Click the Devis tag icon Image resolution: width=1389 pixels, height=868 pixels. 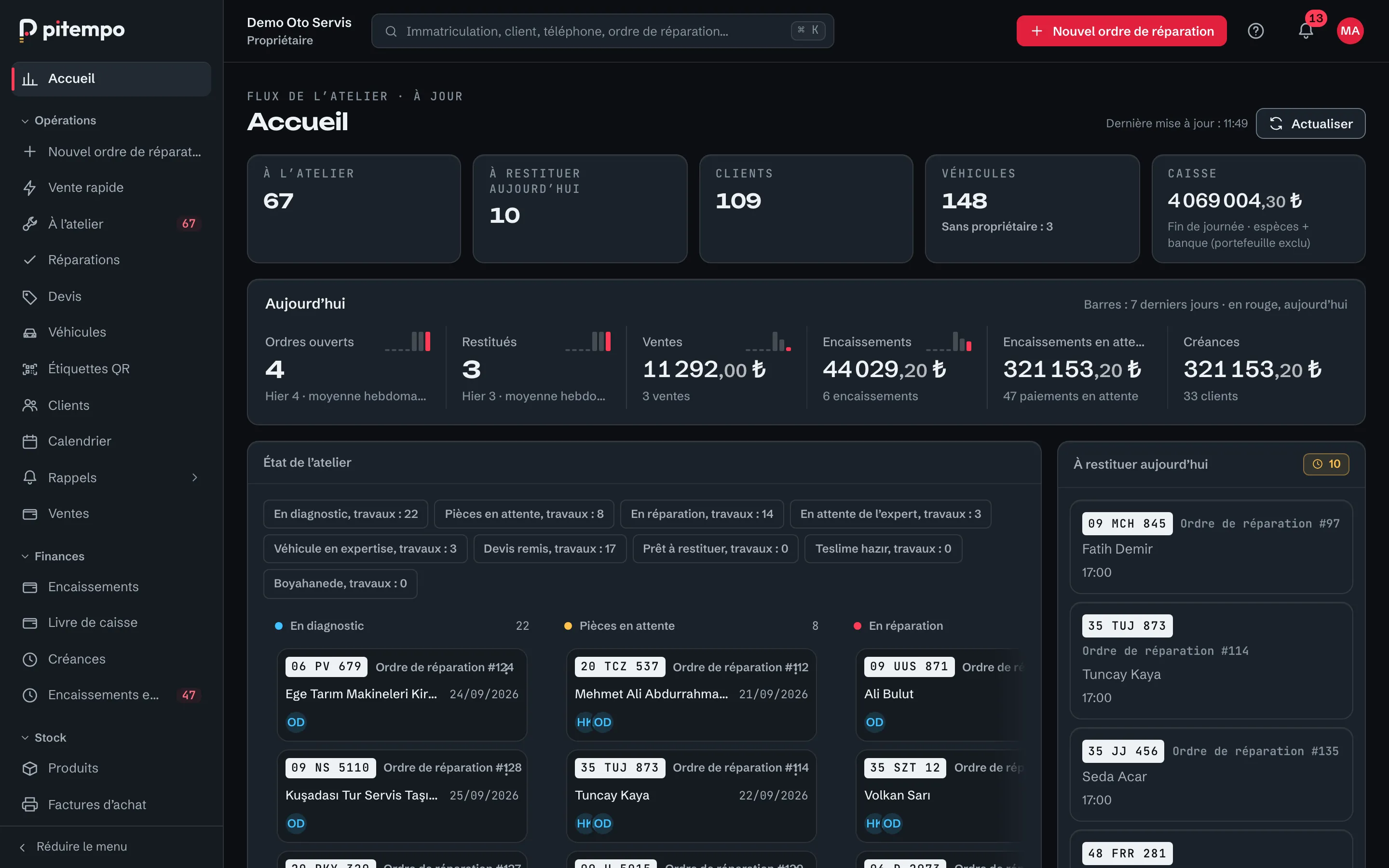(30, 297)
